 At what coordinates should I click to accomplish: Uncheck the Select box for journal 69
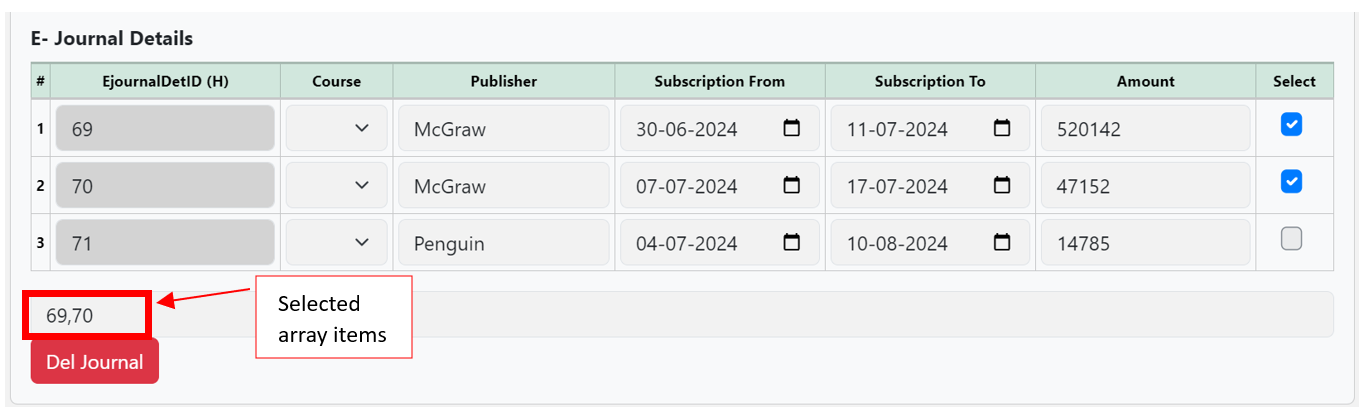[x=1292, y=124]
